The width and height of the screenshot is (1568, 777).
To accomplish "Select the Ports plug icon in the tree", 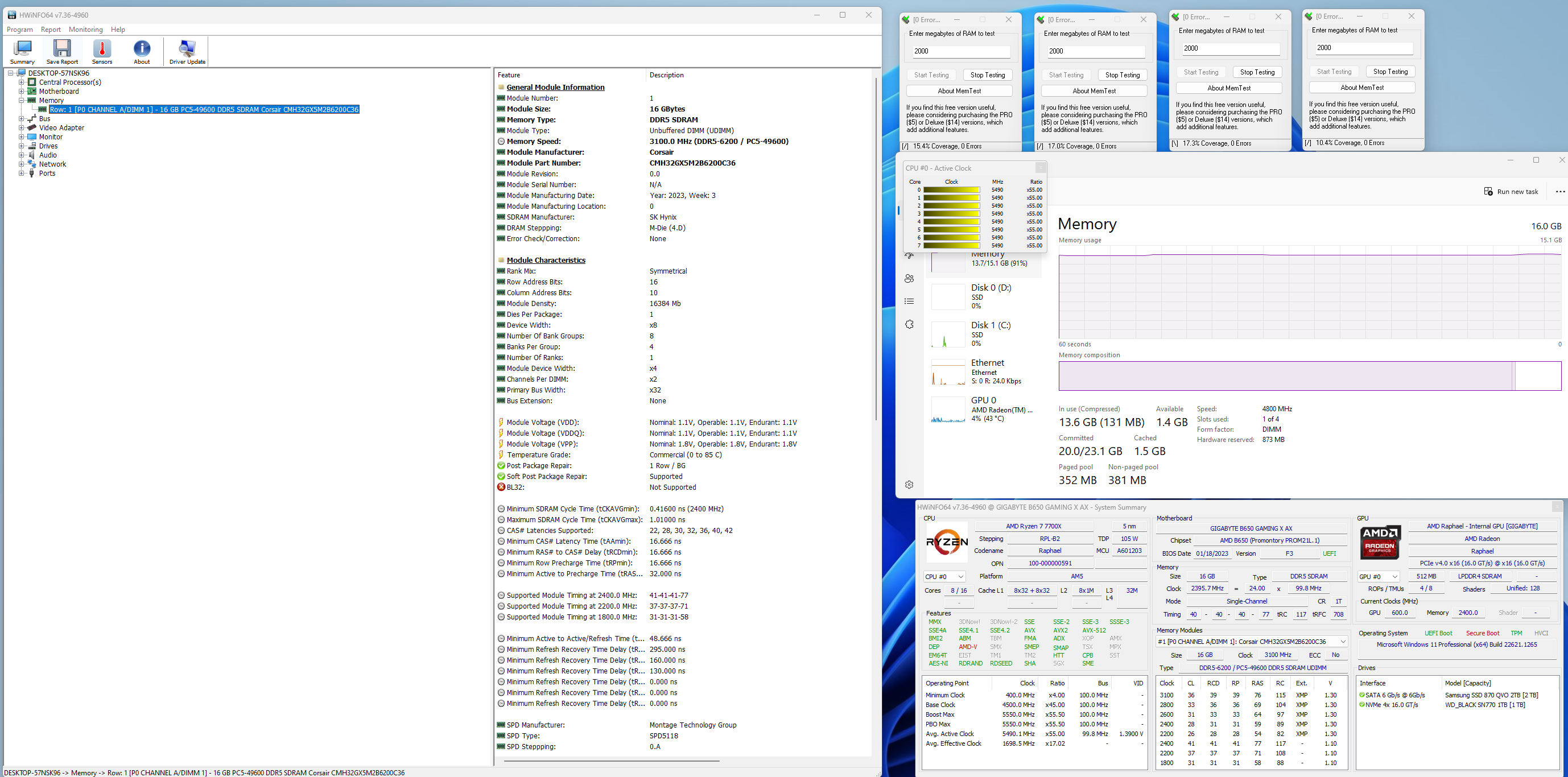I will (x=32, y=173).
